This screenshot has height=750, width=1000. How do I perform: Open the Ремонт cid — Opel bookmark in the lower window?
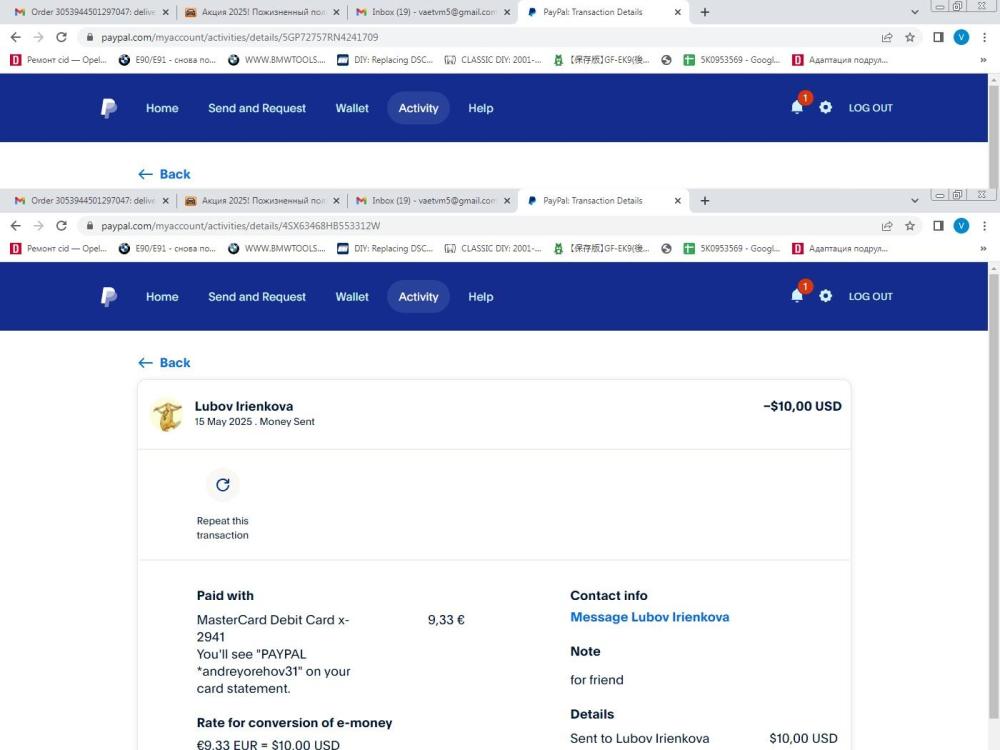59,248
